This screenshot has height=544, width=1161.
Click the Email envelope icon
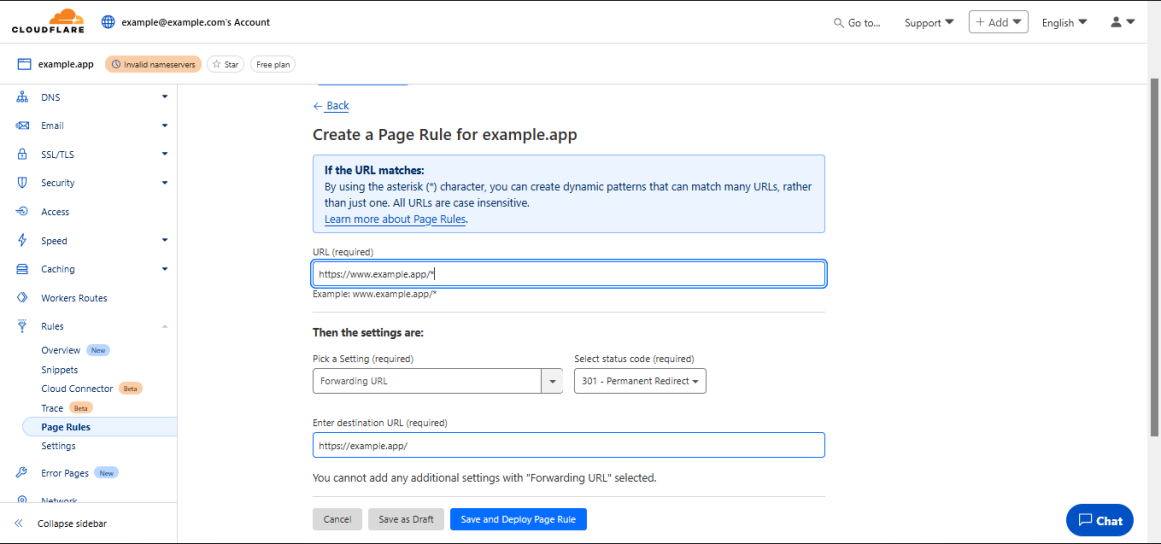tap(22, 126)
